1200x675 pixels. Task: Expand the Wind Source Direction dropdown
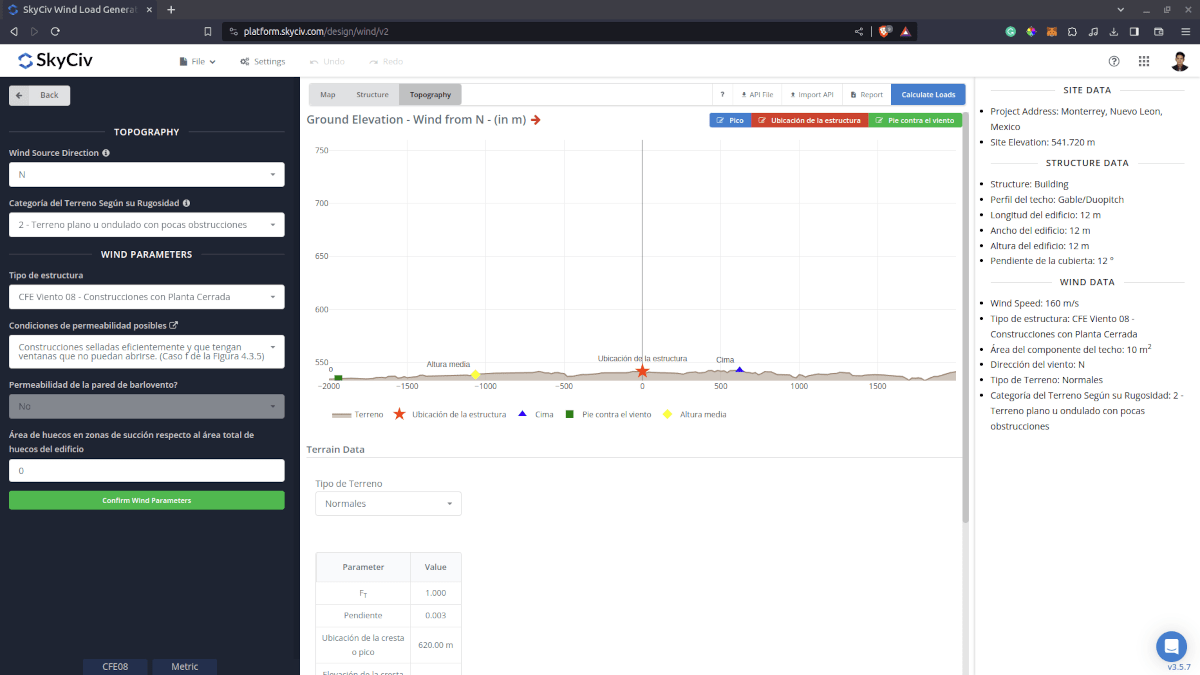point(146,175)
